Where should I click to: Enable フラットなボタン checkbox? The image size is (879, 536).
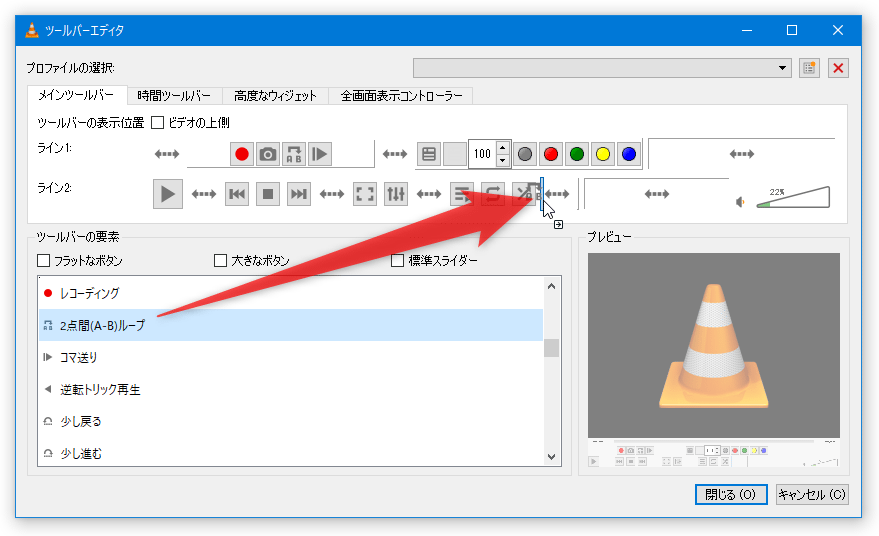pyautogui.click(x=43, y=260)
